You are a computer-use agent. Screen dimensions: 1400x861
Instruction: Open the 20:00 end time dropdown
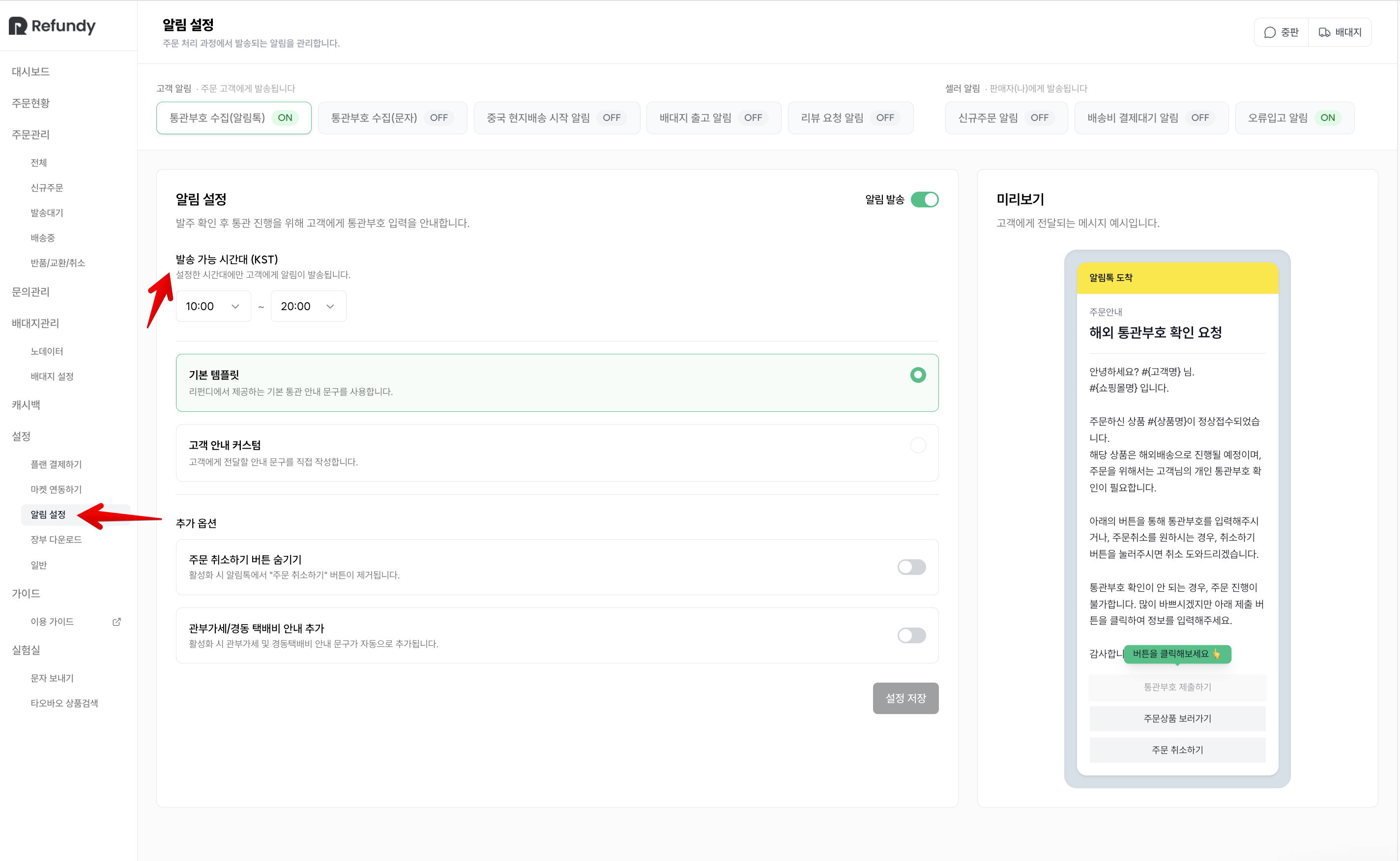[308, 306]
